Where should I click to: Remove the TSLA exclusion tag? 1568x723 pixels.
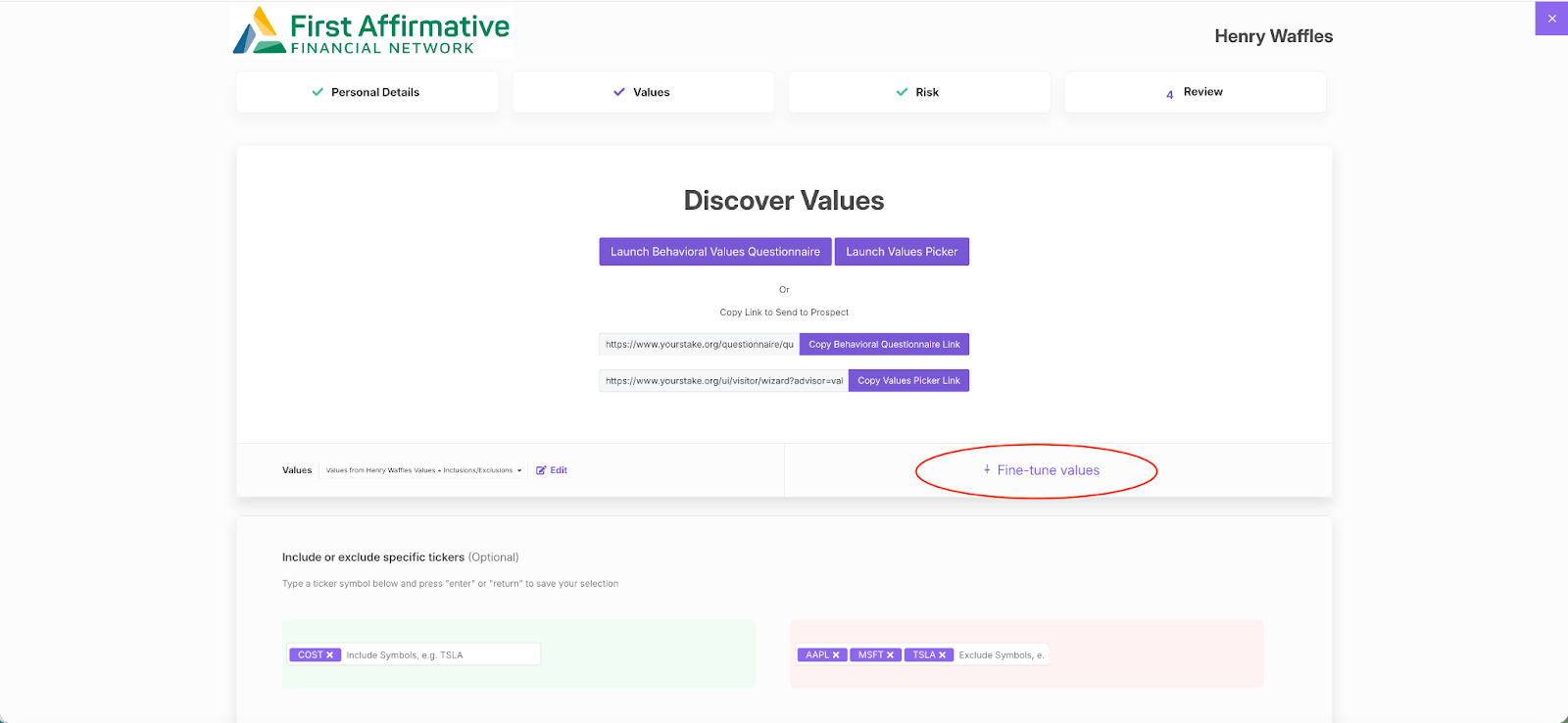pyautogui.click(x=942, y=655)
